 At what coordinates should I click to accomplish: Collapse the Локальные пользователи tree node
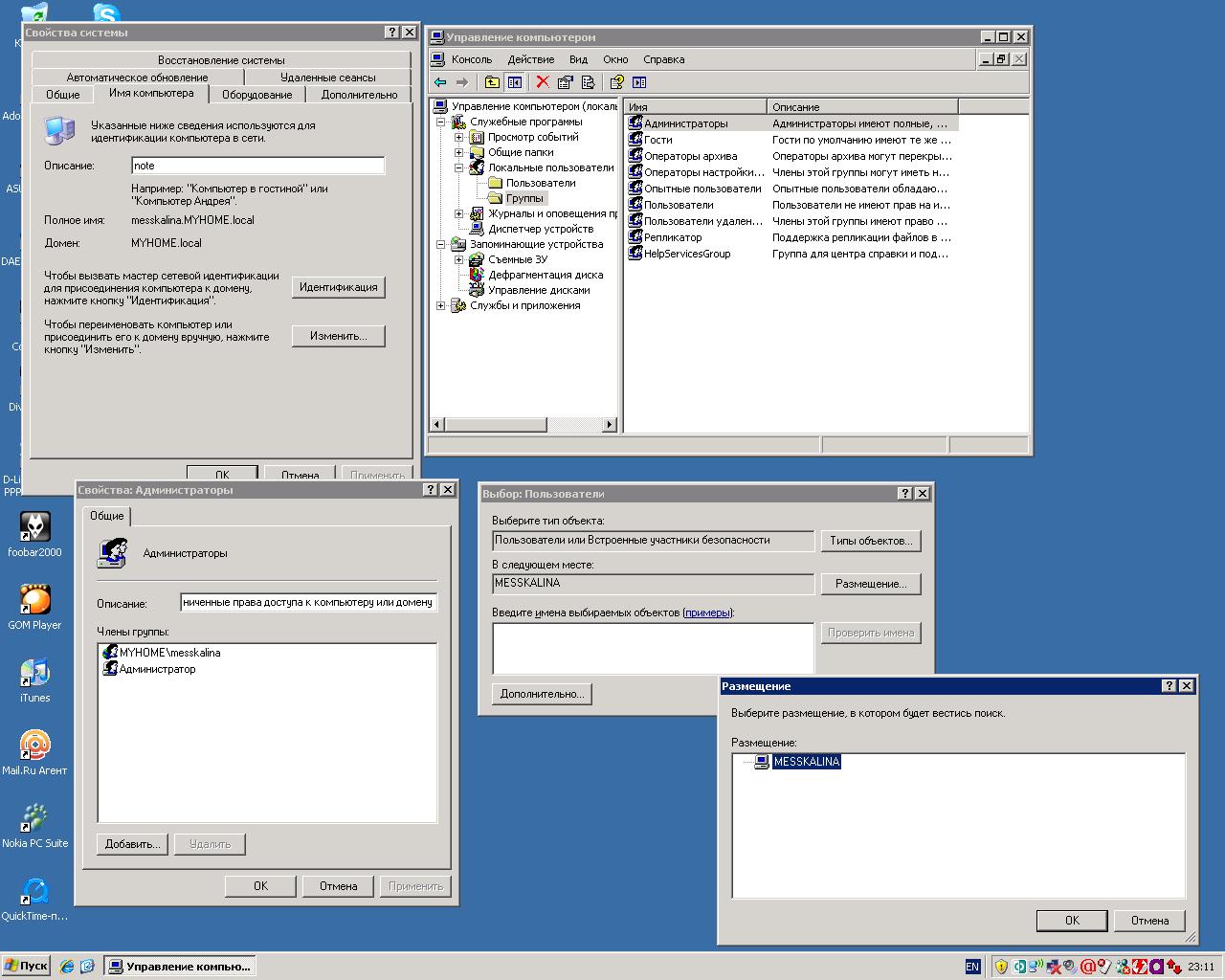pyautogui.click(x=459, y=167)
